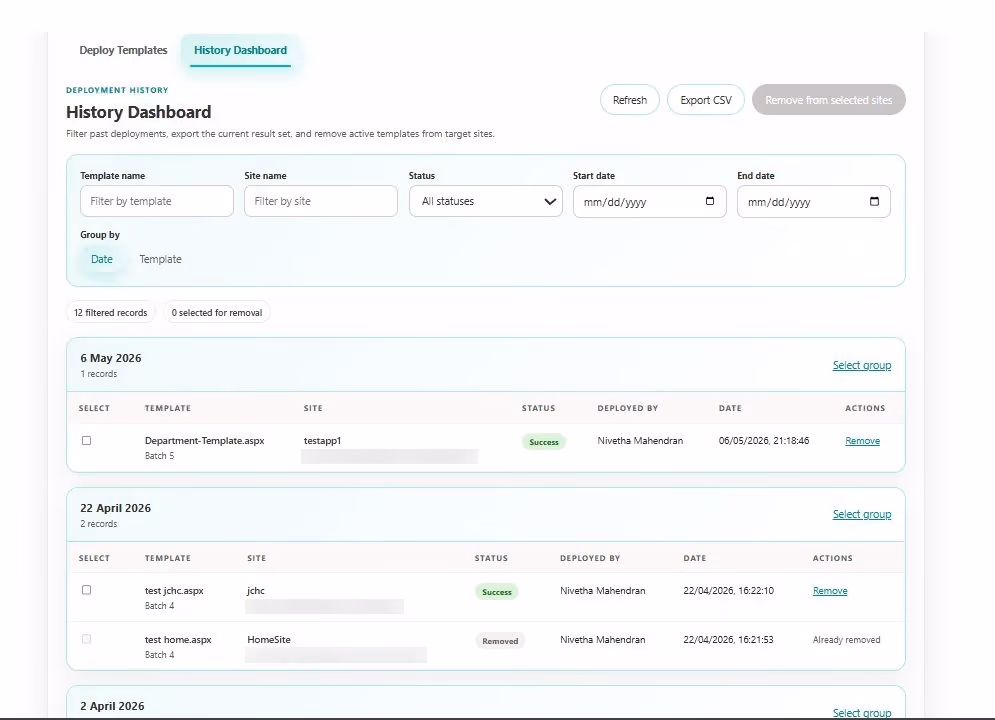Check the test jchc.aspx row checkbox
Screen dimensions: 995x720
click(86, 590)
